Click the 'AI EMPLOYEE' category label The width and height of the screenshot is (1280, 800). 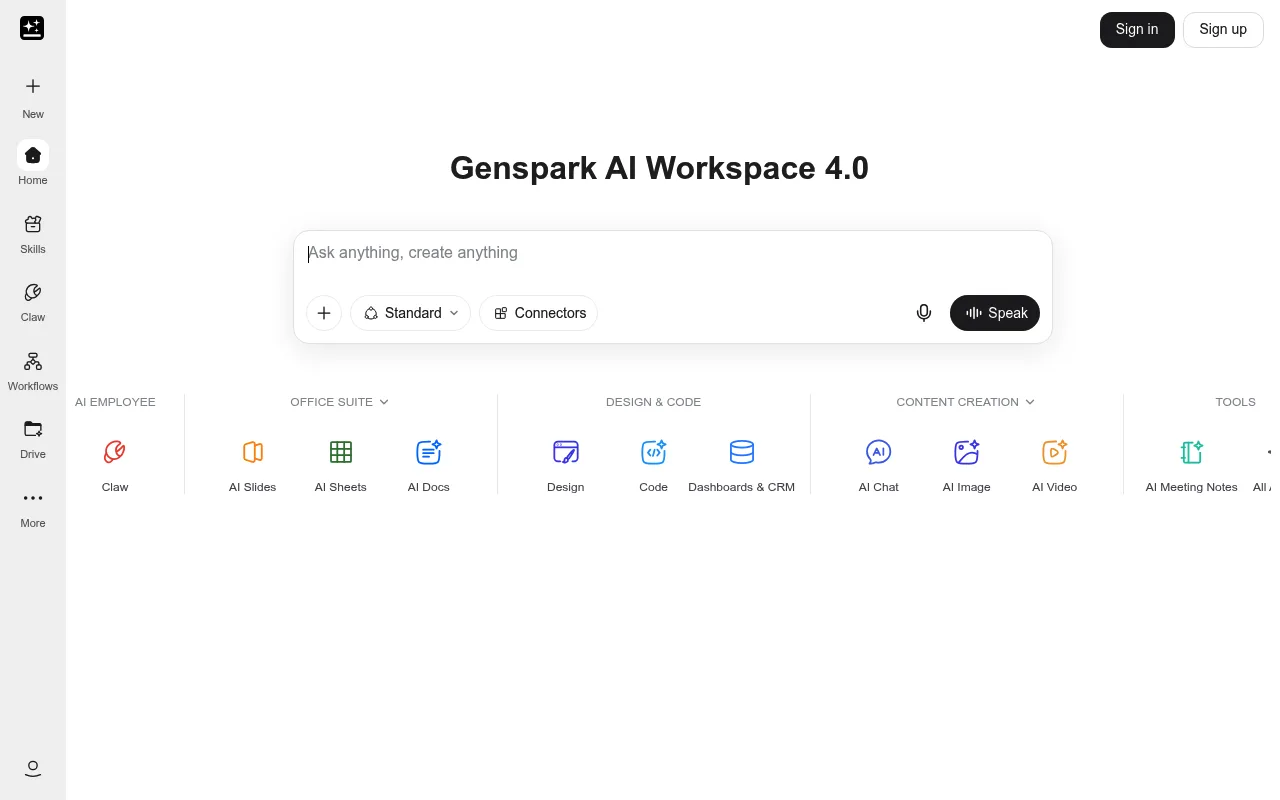click(x=115, y=402)
